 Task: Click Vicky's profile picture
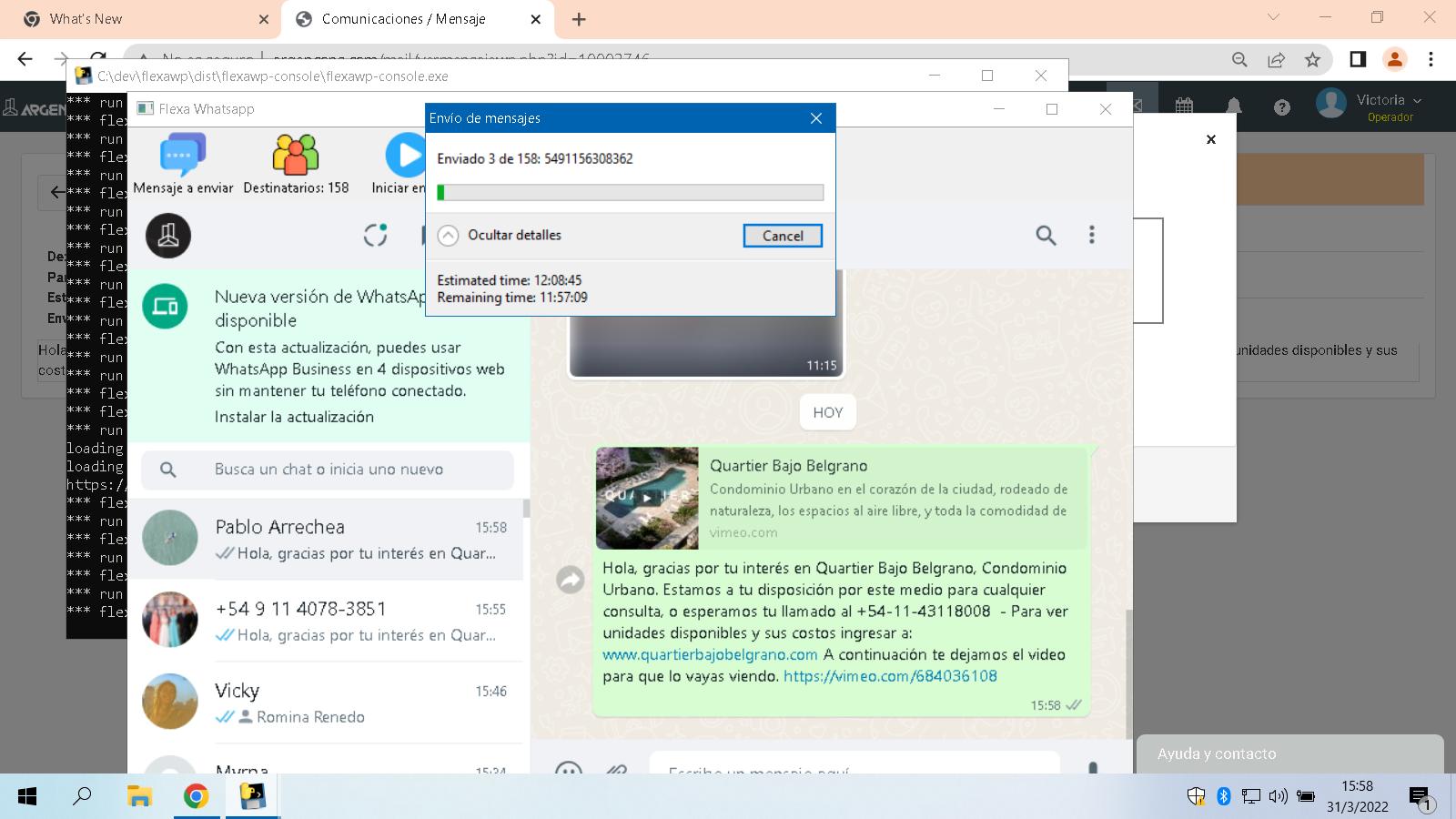(x=170, y=702)
